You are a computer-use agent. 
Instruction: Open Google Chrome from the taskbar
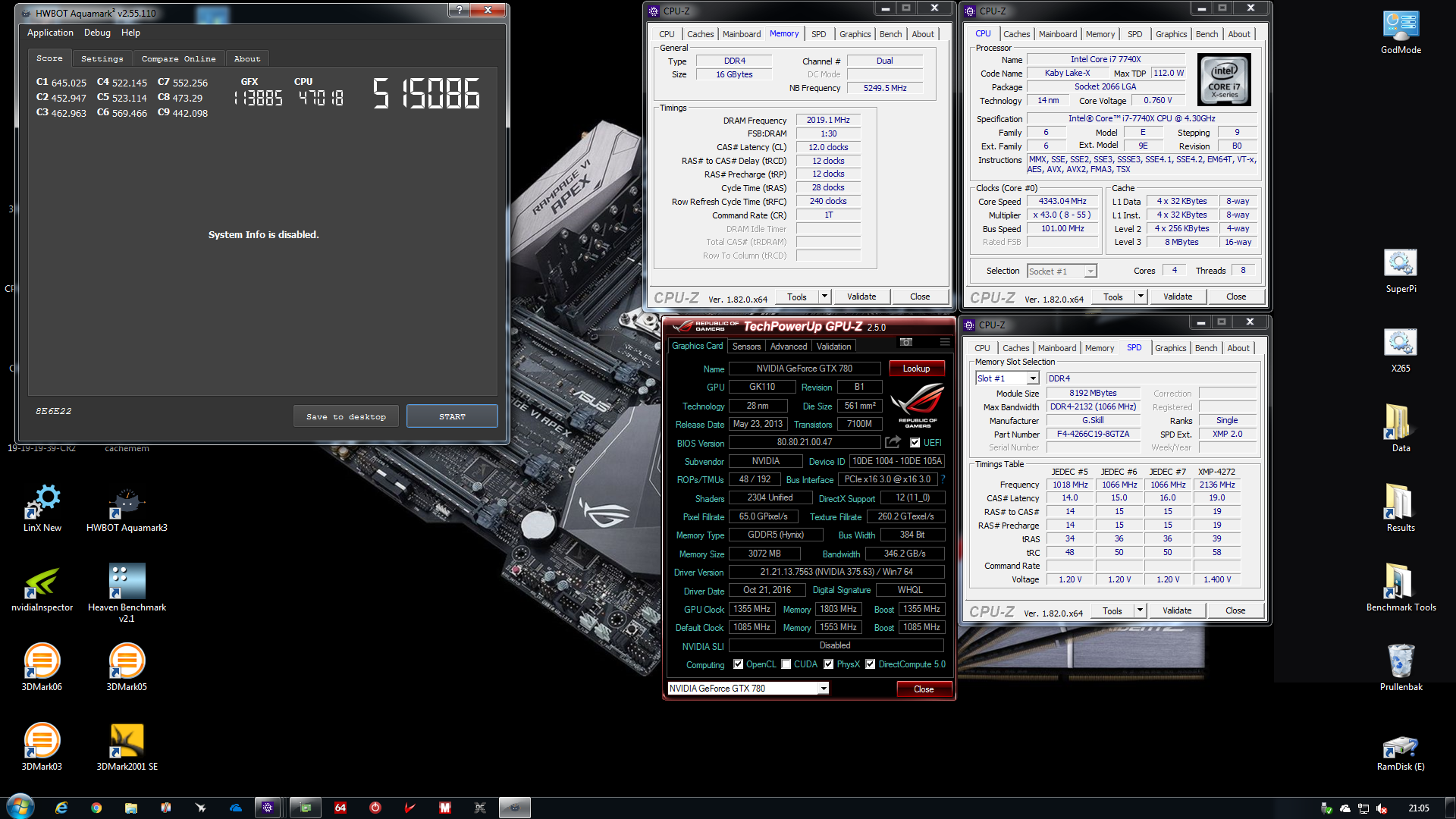96,808
